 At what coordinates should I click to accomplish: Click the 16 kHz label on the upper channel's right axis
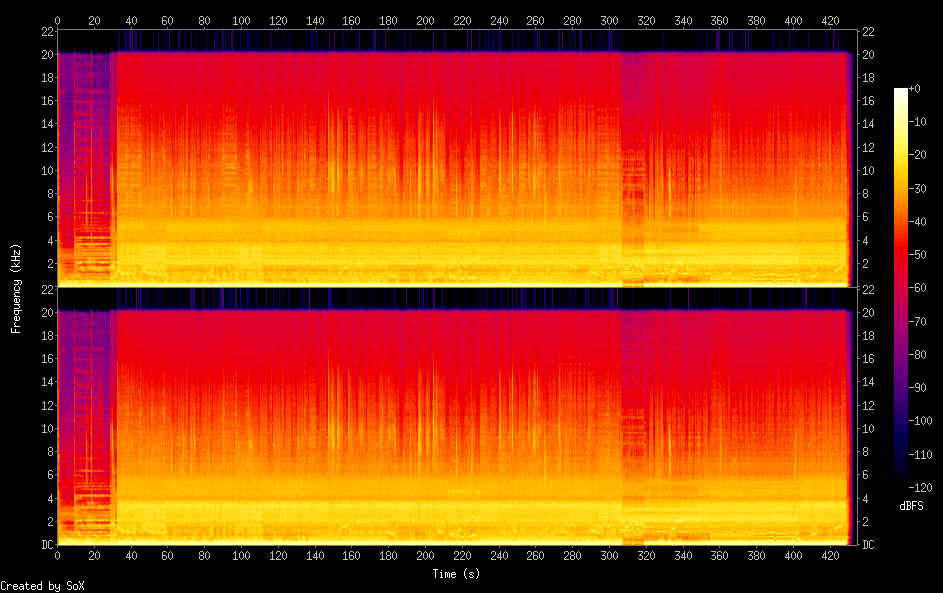869,101
